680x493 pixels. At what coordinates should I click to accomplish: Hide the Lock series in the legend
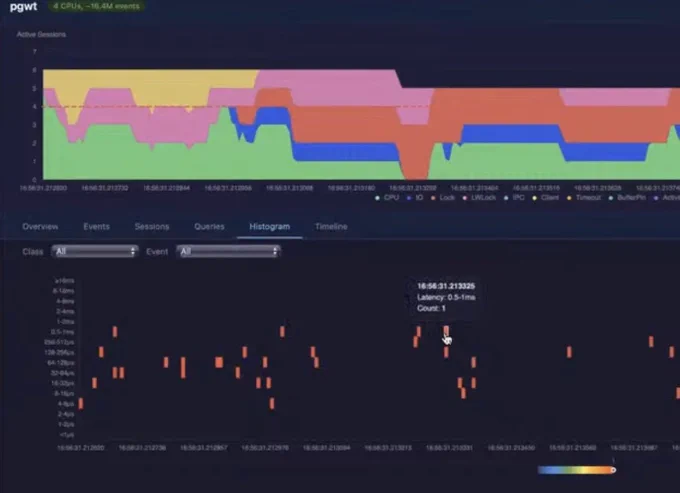(443, 198)
